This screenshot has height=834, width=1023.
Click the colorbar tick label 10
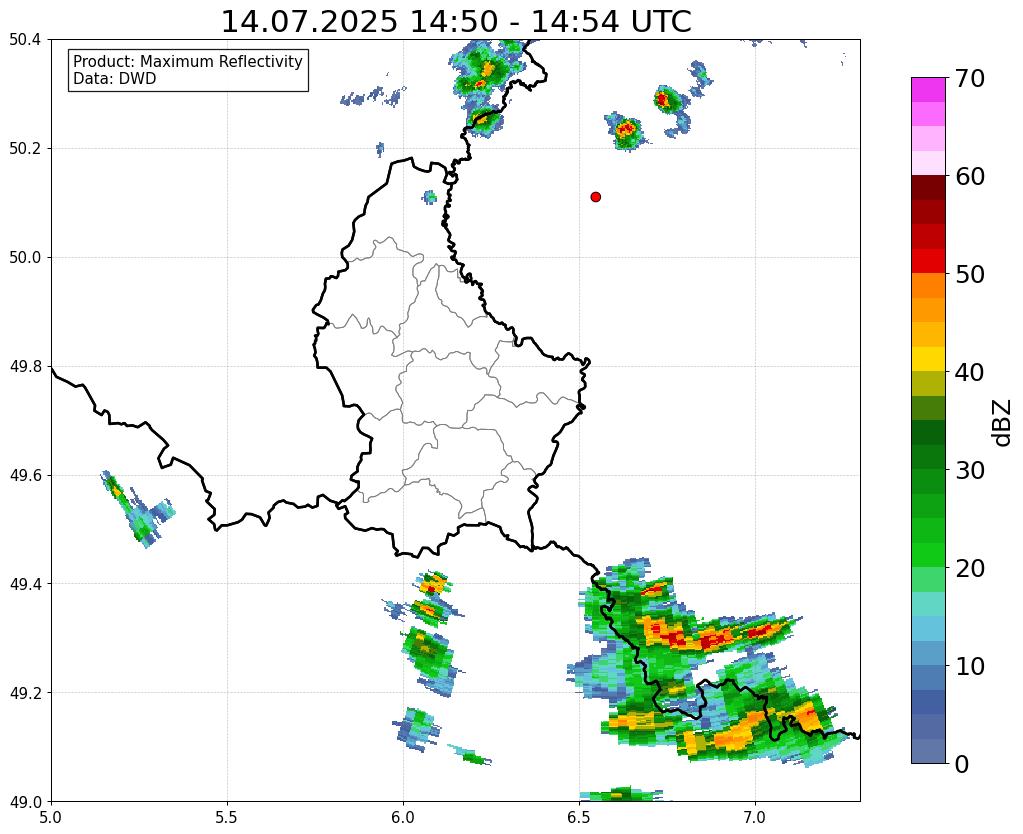tap(969, 666)
